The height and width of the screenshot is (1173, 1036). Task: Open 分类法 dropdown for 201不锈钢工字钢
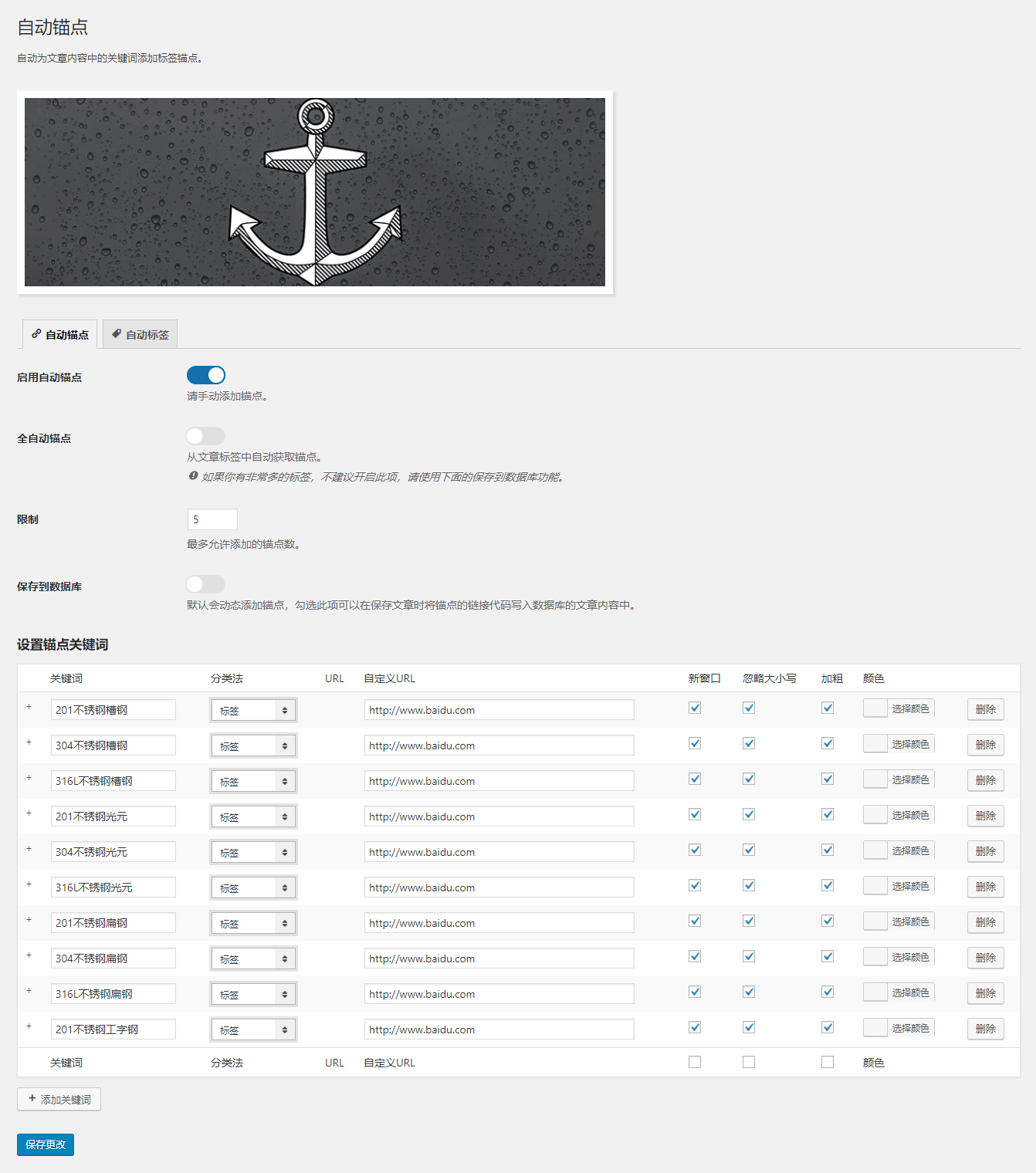click(253, 1029)
